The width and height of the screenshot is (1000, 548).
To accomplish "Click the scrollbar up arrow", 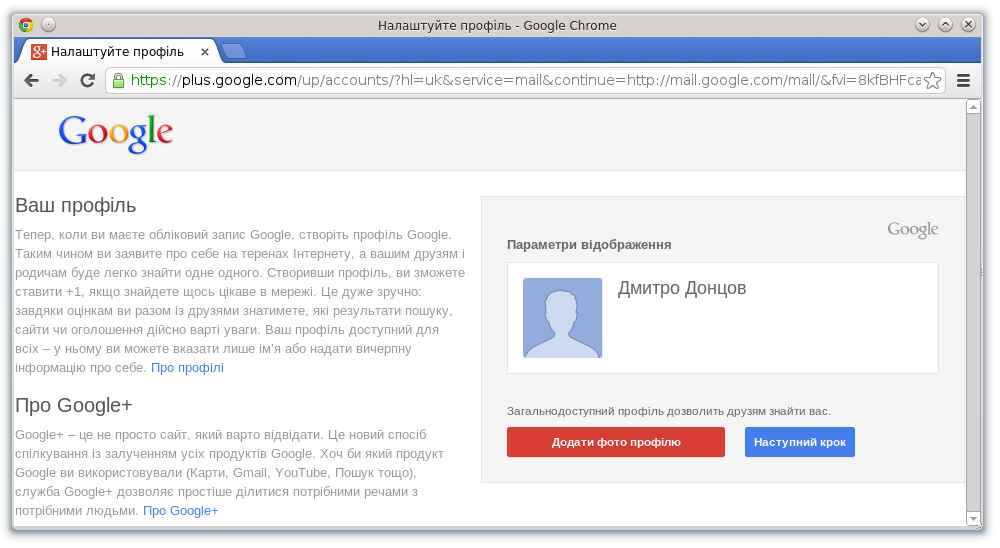I will click(x=973, y=107).
